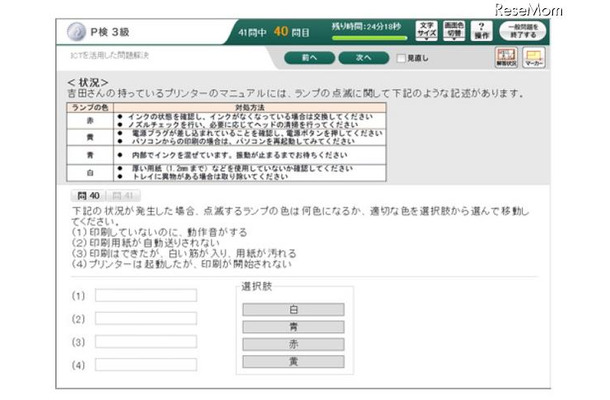
Task: Click 一般問題を終了する to end the exam
Action: pos(523,31)
